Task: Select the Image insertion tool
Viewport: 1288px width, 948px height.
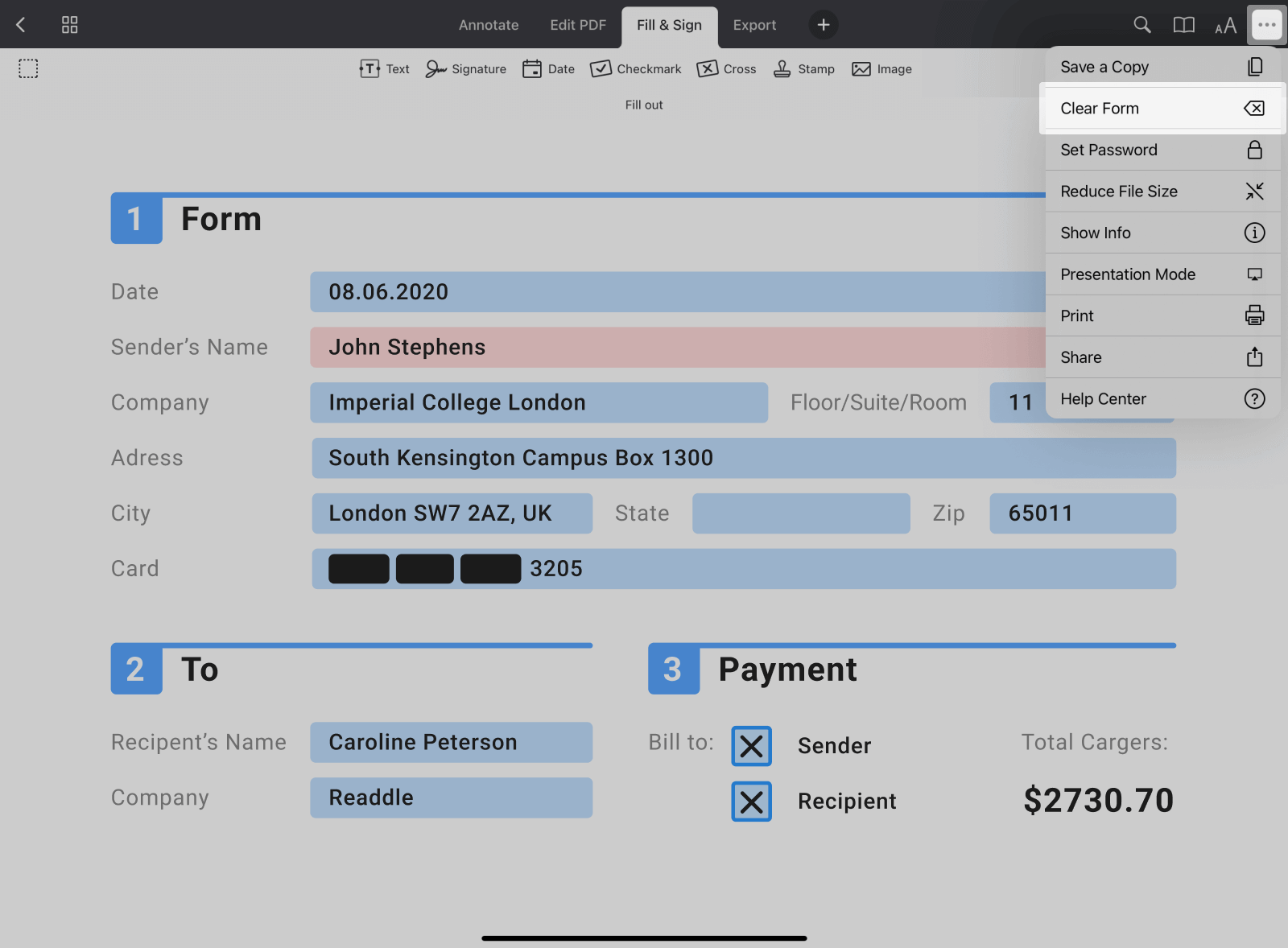Action: tap(881, 68)
